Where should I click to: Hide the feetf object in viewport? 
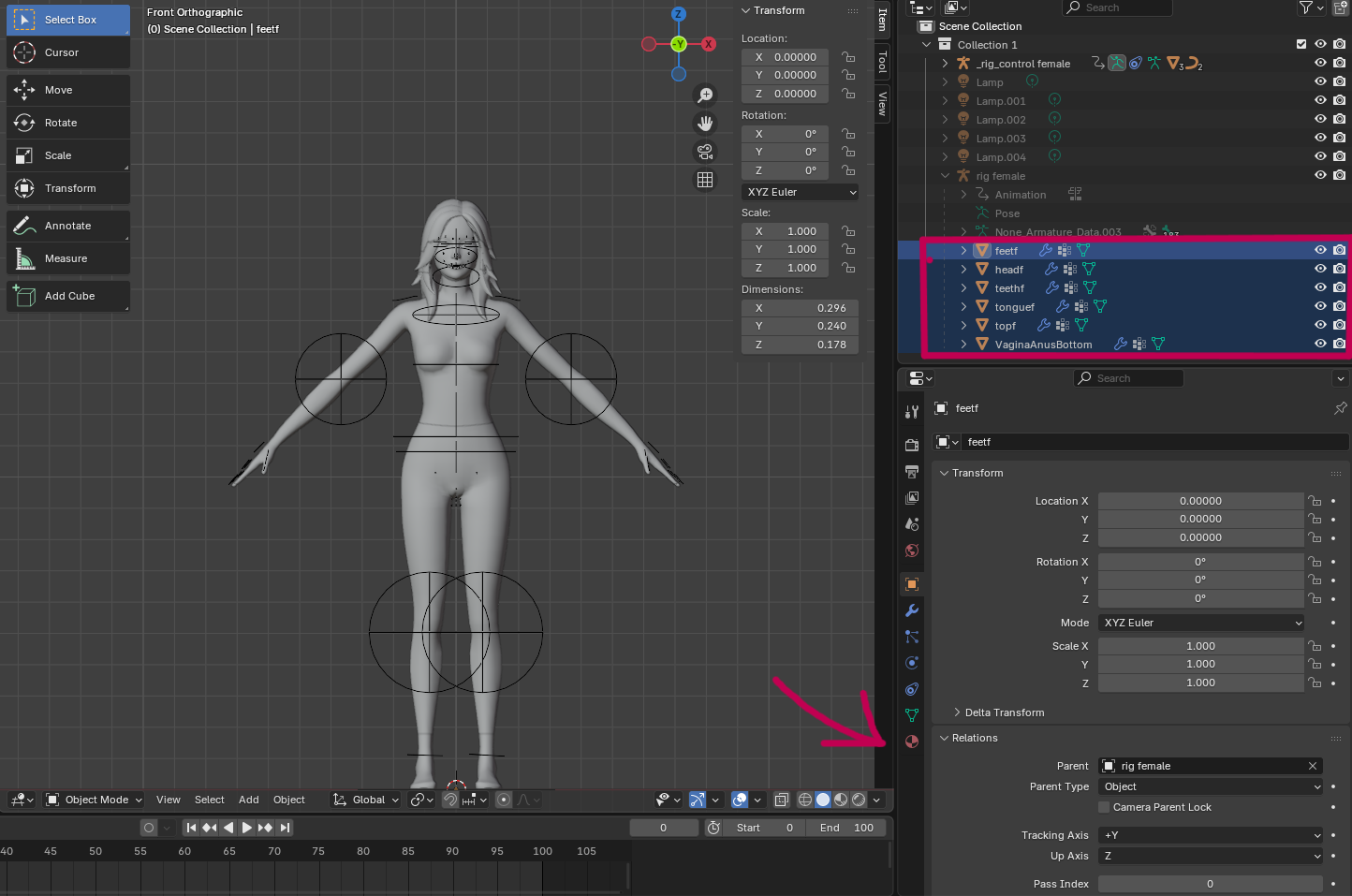(x=1320, y=250)
